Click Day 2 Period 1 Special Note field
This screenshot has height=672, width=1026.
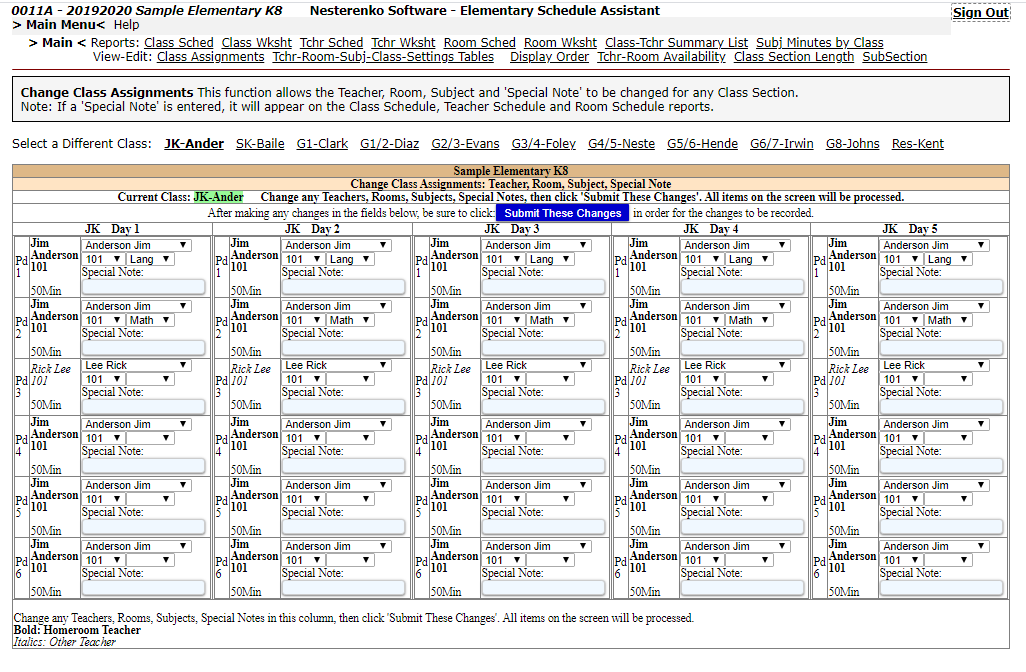(342, 287)
